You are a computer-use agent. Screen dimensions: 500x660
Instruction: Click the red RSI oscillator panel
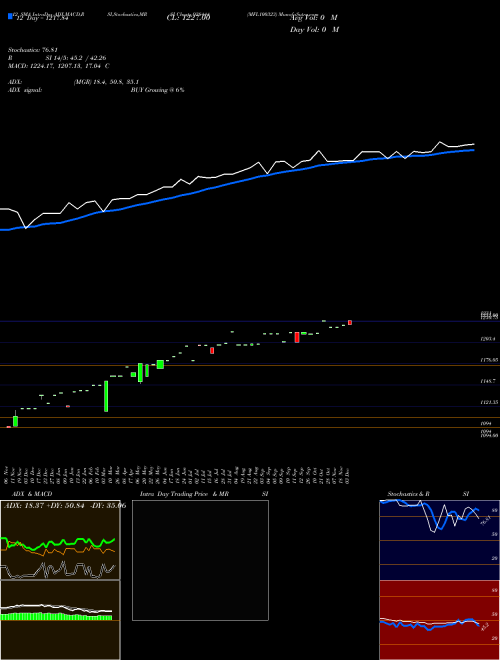[x=439, y=620]
